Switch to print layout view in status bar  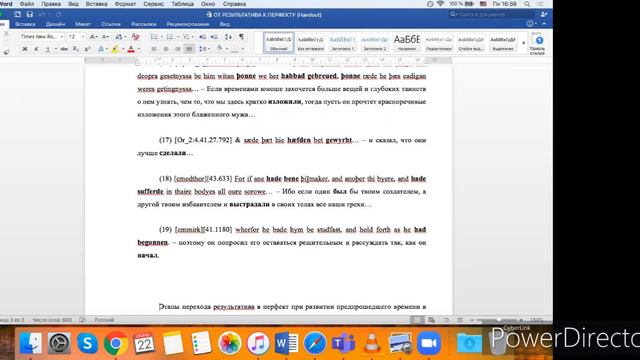416,320
